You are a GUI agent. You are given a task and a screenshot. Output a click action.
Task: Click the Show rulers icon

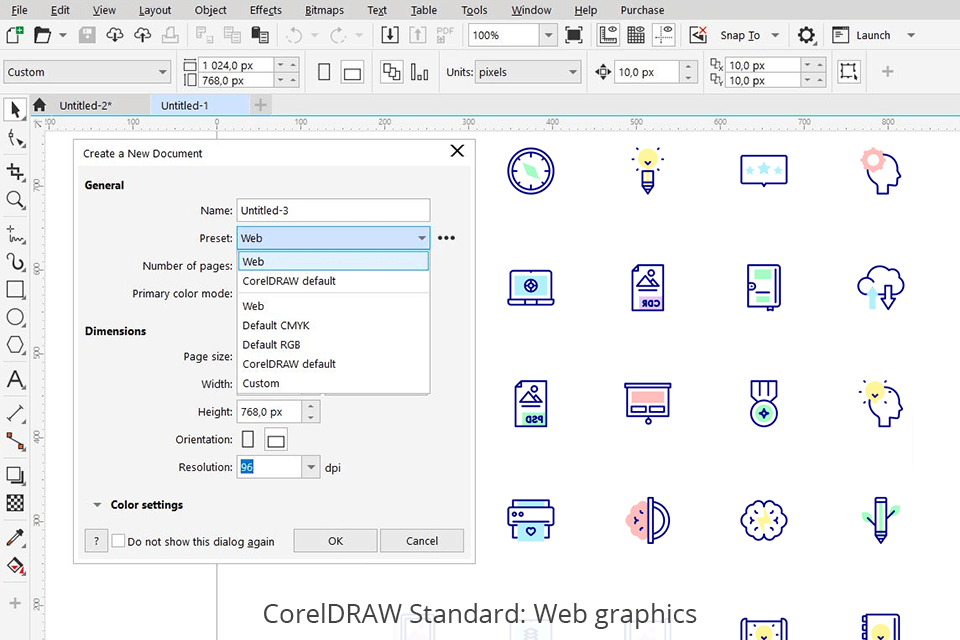coord(608,35)
